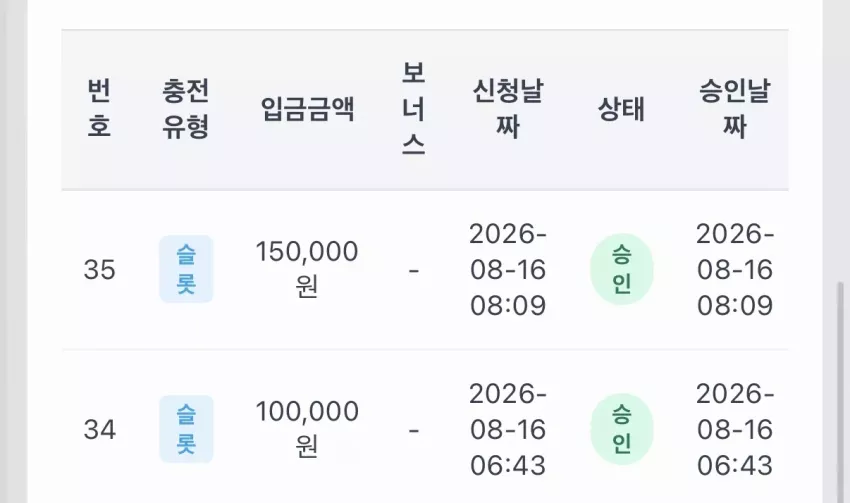
Task: Click the 입금금액 column header
Action: click(307, 109)
